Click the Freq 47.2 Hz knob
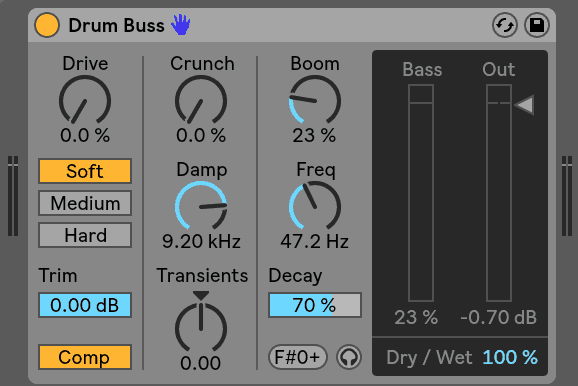Screen dimensions: 578x386 pos(315,206)
